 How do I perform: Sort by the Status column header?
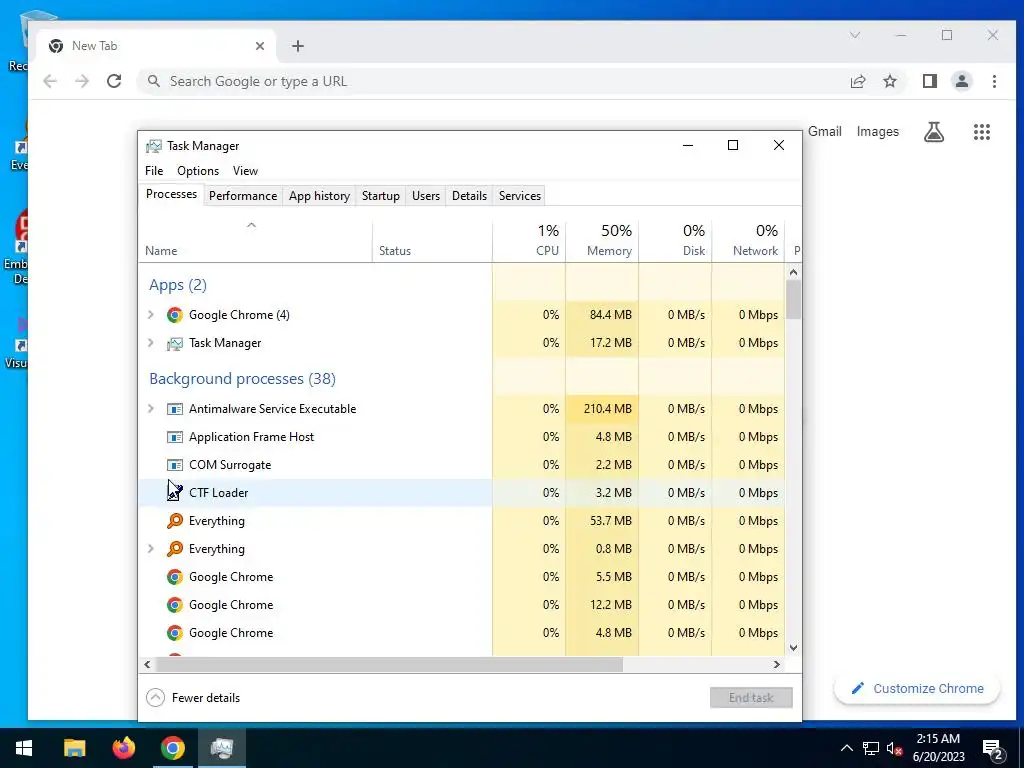pyautogui.click(x=432, y=240)
